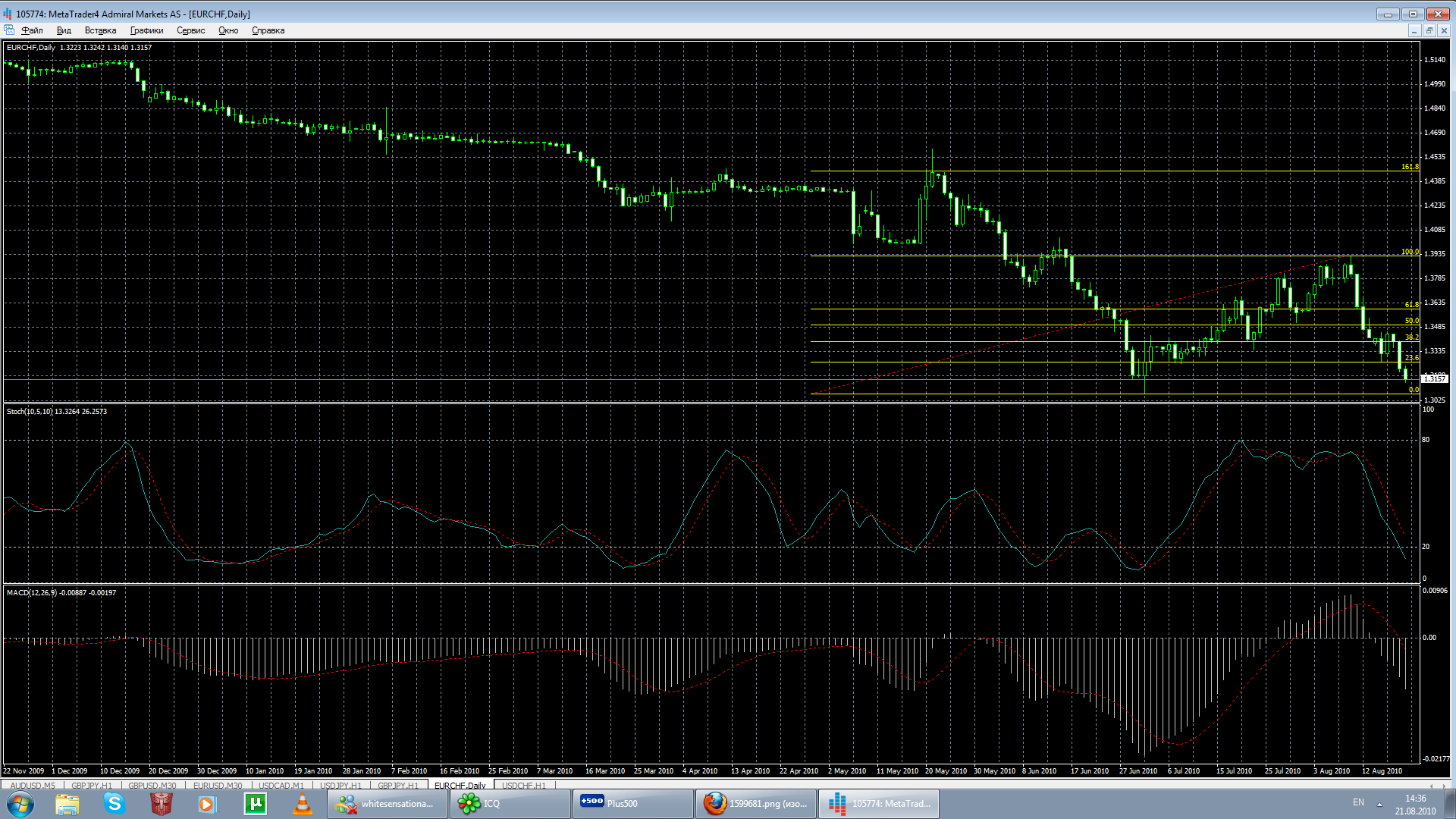The width and height of the screenshot is (1456, 819).
Task: Click the Windows Start orb
Action: tap(20, 803)
